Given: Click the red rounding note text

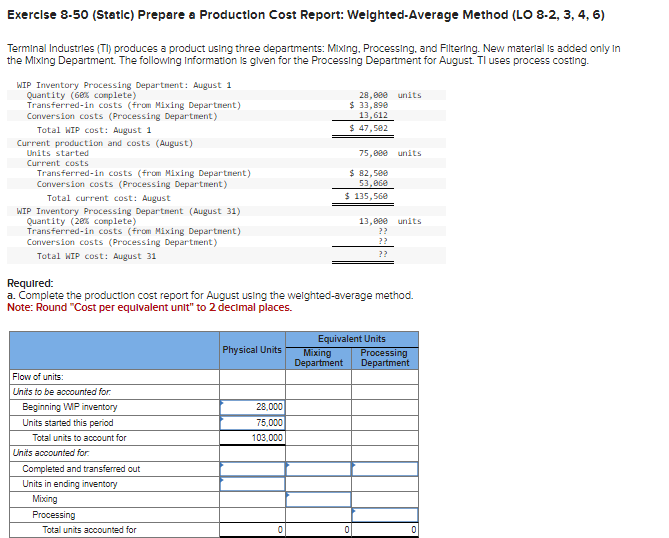Looking at the screenshot, I should tap(150, 308).
